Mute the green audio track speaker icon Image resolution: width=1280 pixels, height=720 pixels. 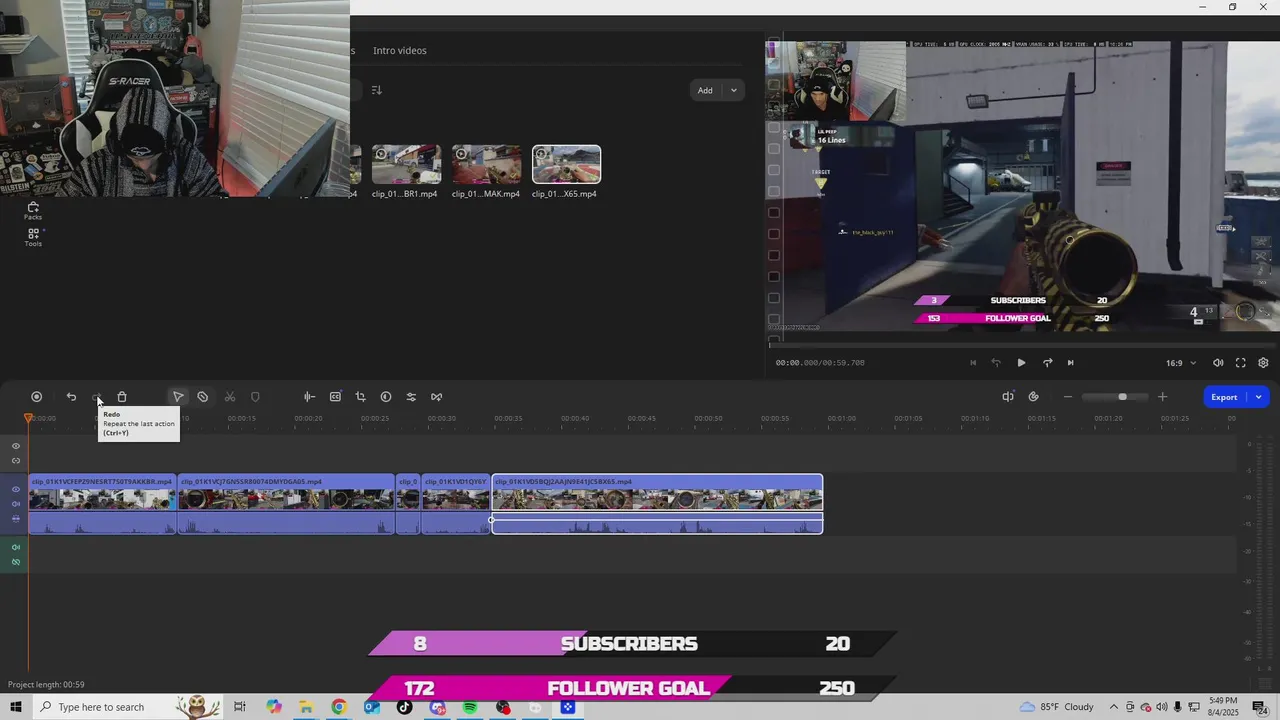coord(15,547)
